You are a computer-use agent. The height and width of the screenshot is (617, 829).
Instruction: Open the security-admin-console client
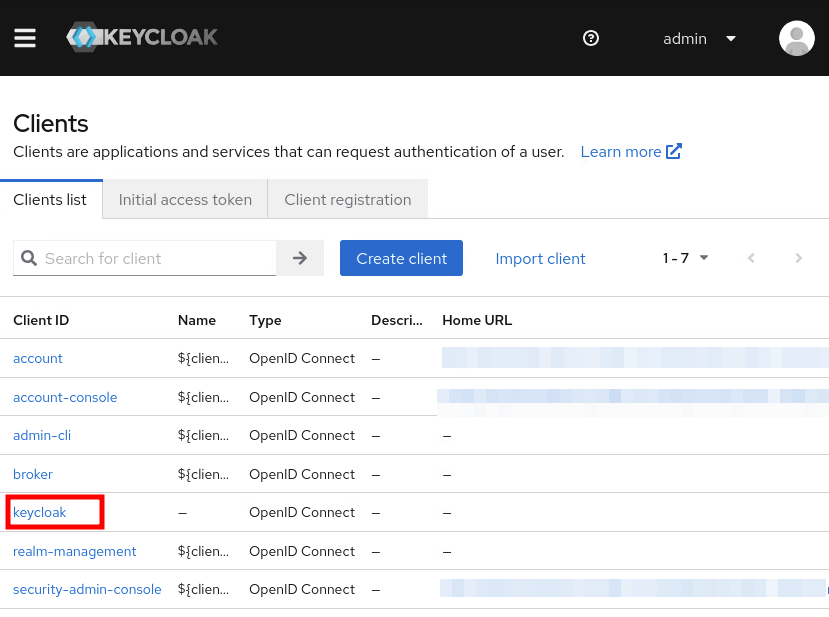tap(87, 590)
